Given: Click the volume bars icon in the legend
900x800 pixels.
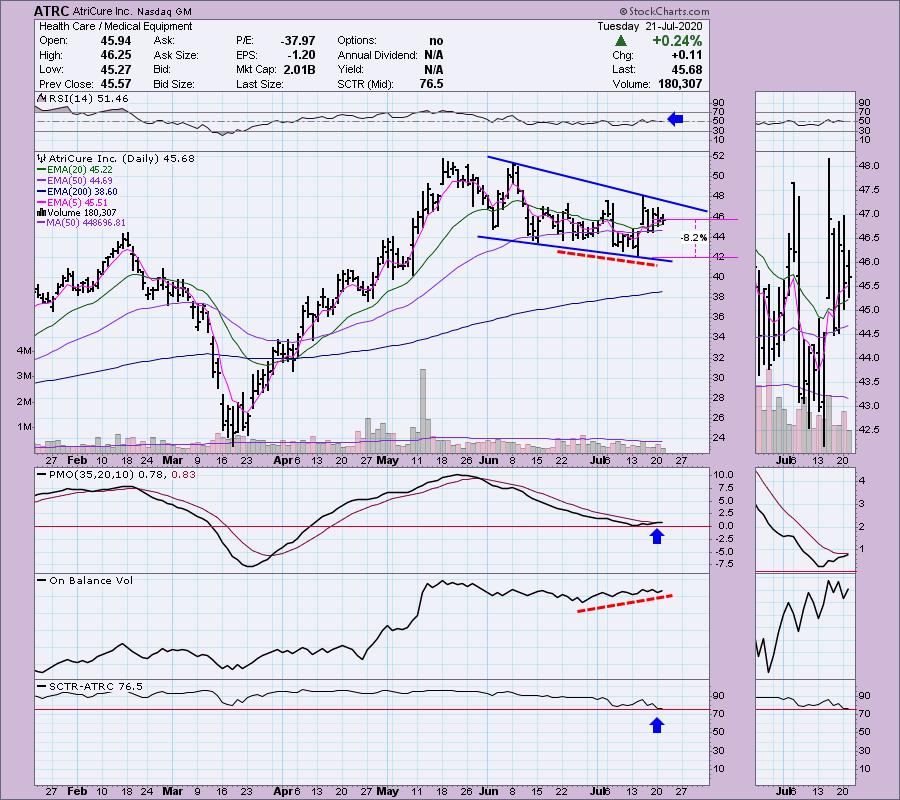Looking at the screenshot, I should (41, 213).
